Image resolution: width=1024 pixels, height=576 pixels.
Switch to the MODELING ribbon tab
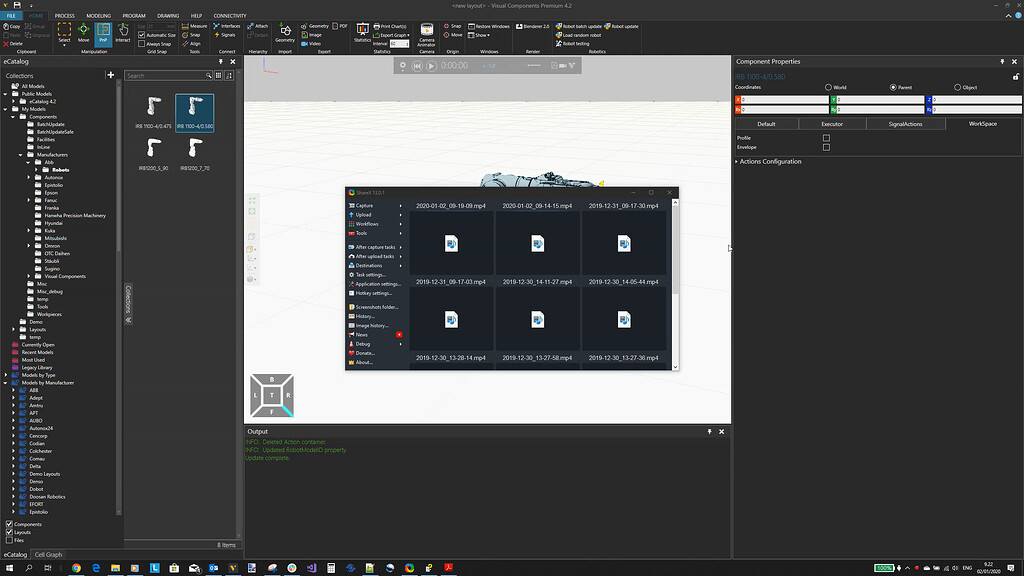(x=98, y=16)
